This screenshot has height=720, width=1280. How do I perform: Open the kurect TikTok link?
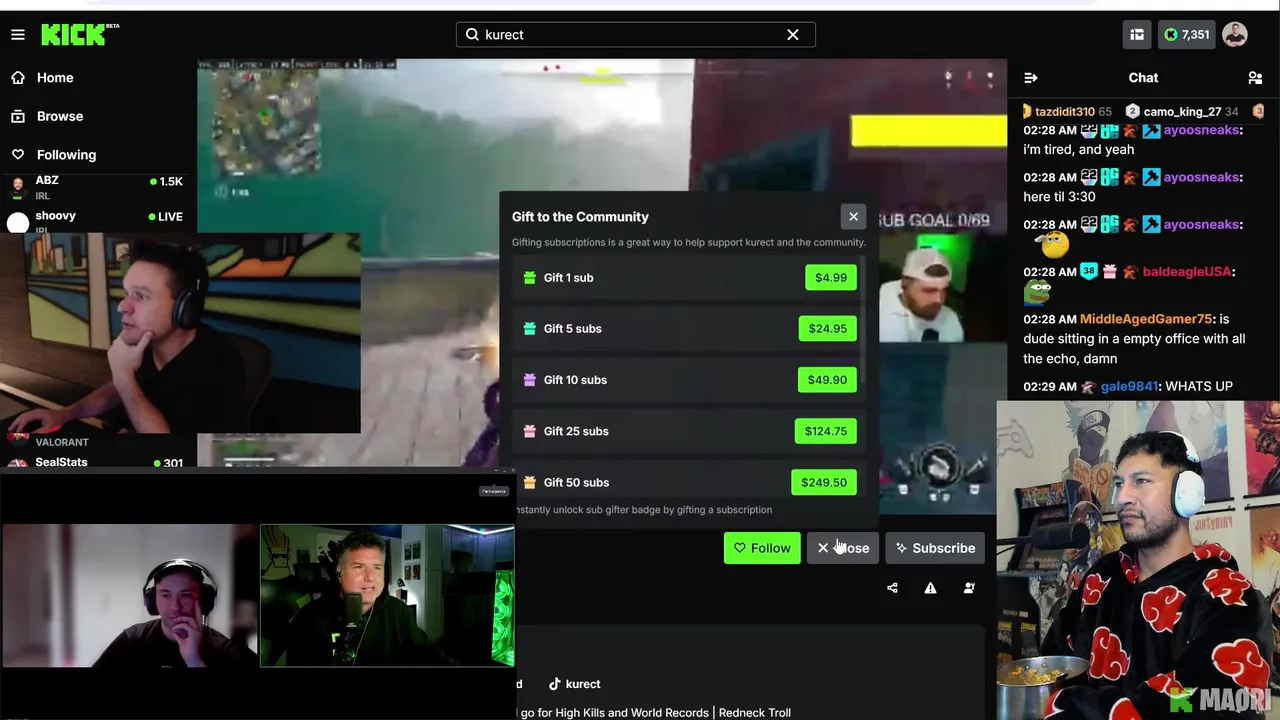point(574,684)
